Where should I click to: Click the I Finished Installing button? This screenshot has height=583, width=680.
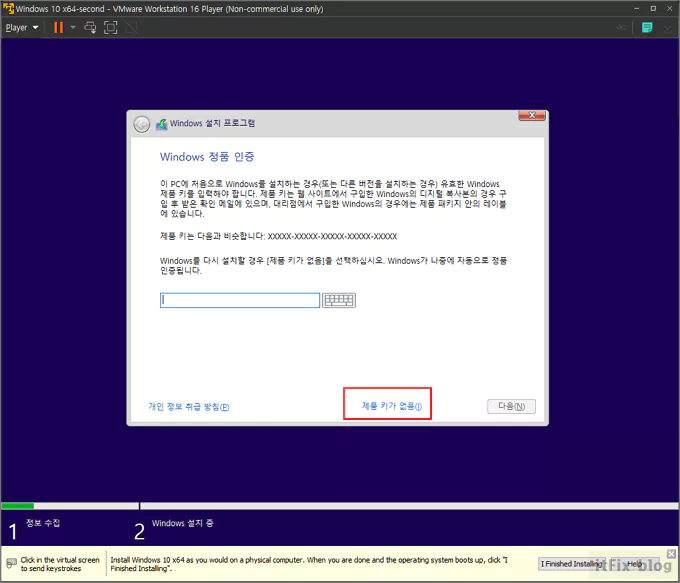pos(571,564)
